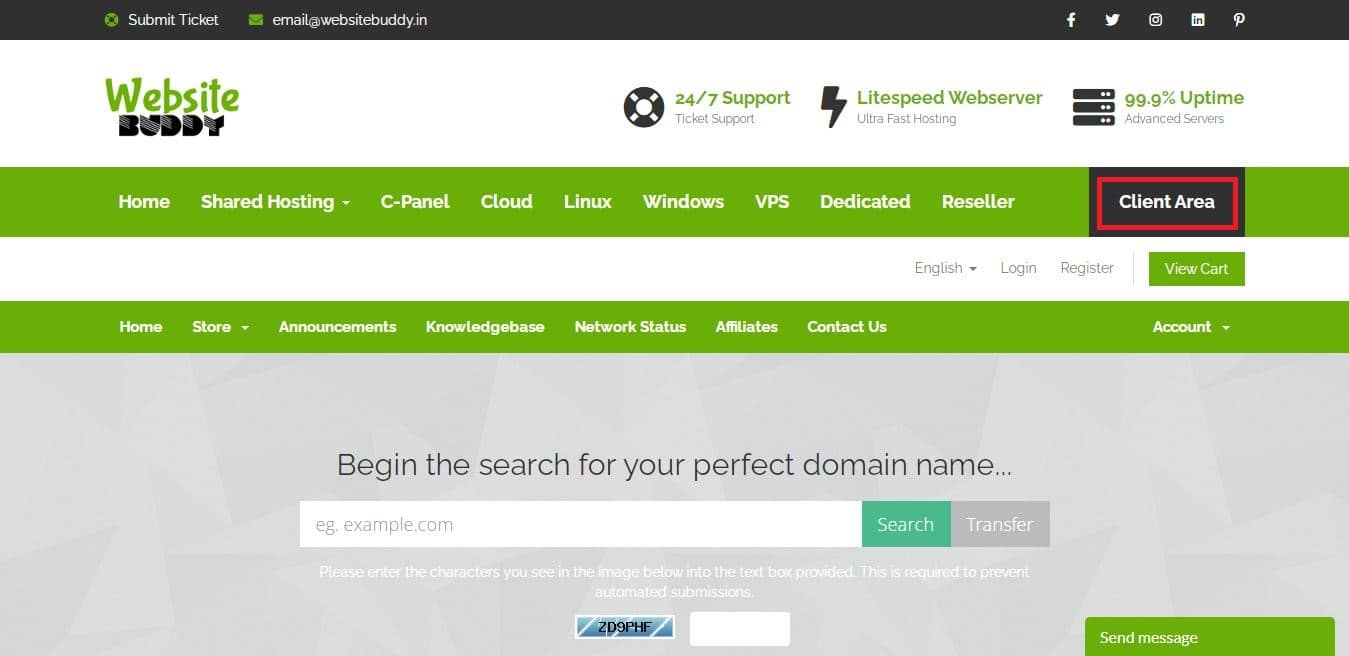Open the Instagram social icon
The image size is (1349, 656).
tap(1155, 20)
